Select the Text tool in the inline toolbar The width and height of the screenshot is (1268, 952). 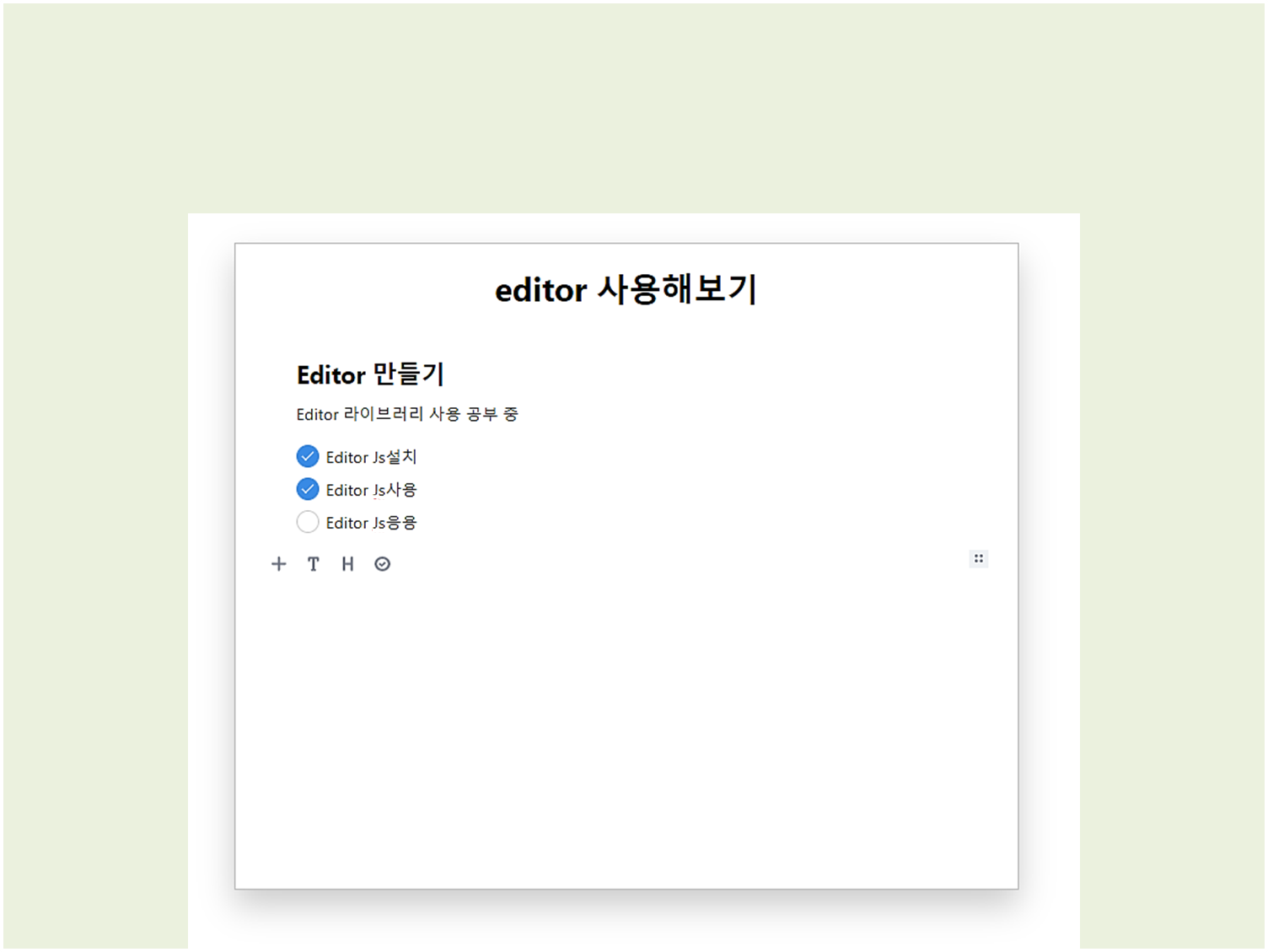click(314, 563)
